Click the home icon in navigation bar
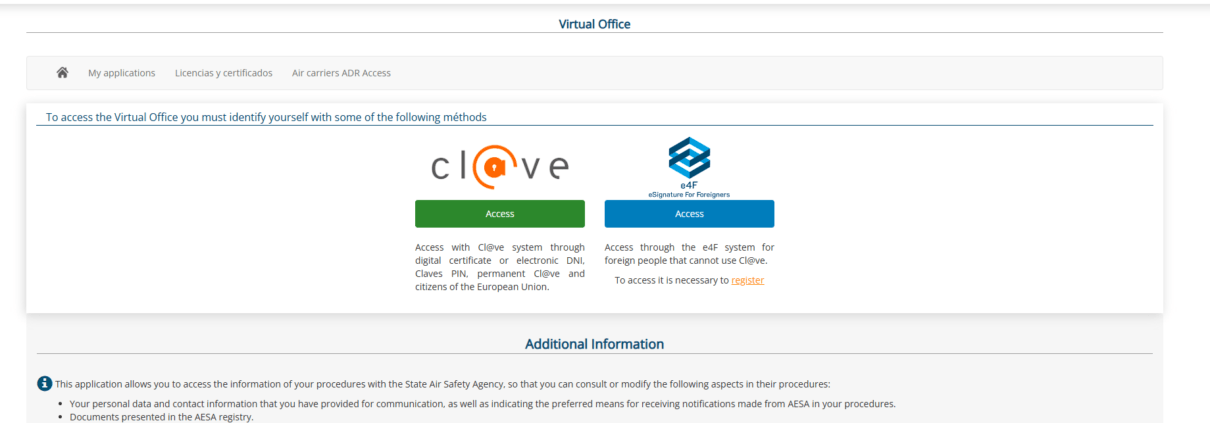The height and width of the screenshot is (423, 1210). (x=62, y=73)
